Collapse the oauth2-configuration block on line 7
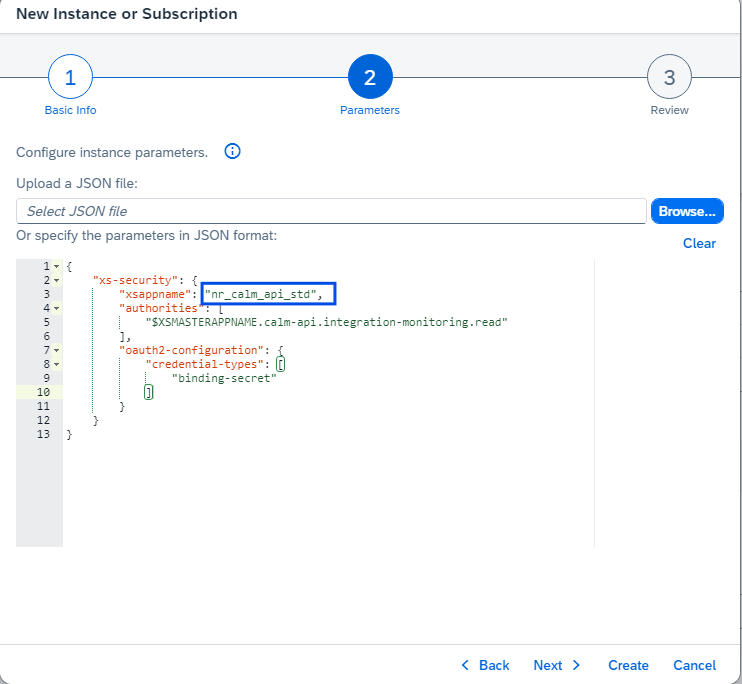This screenshot has width=742, height=684. point(56,351)
